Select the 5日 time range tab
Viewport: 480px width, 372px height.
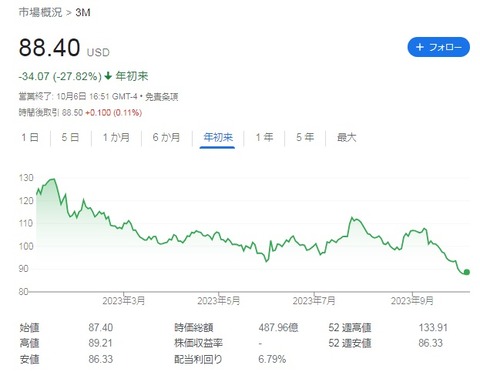pyautogui.click(x=70, y=137)
